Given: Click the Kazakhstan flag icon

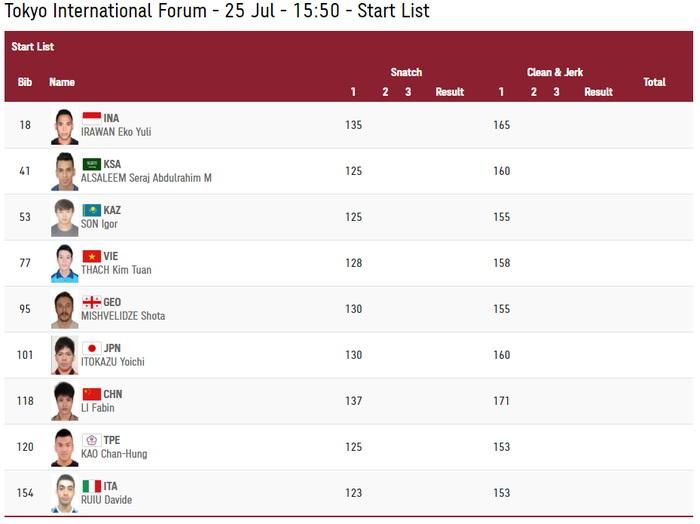Looking at the screenshot, I should pyautogui.click(x=92, y=210).
